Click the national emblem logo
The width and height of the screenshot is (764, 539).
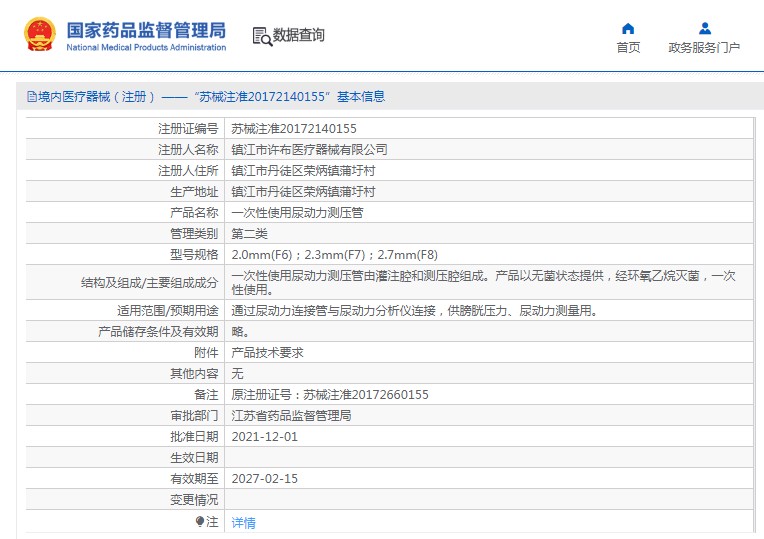[40, 35]
